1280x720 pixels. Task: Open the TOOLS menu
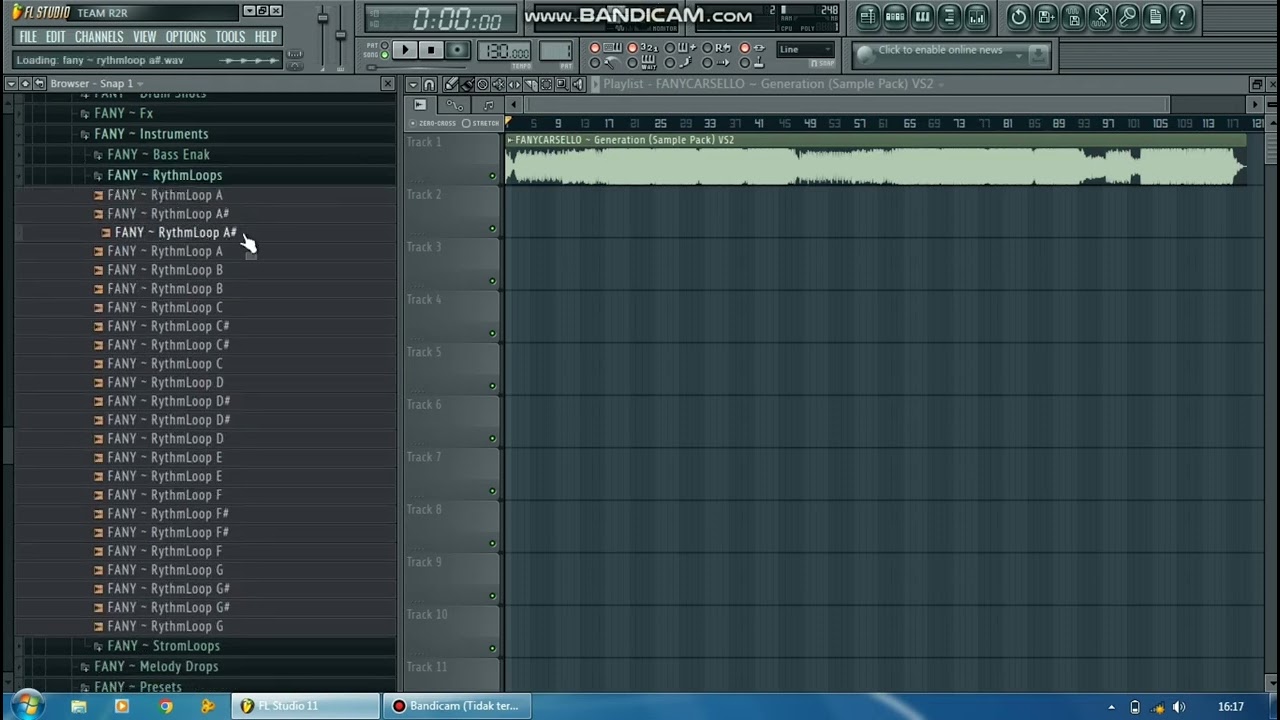coord(230,37)
